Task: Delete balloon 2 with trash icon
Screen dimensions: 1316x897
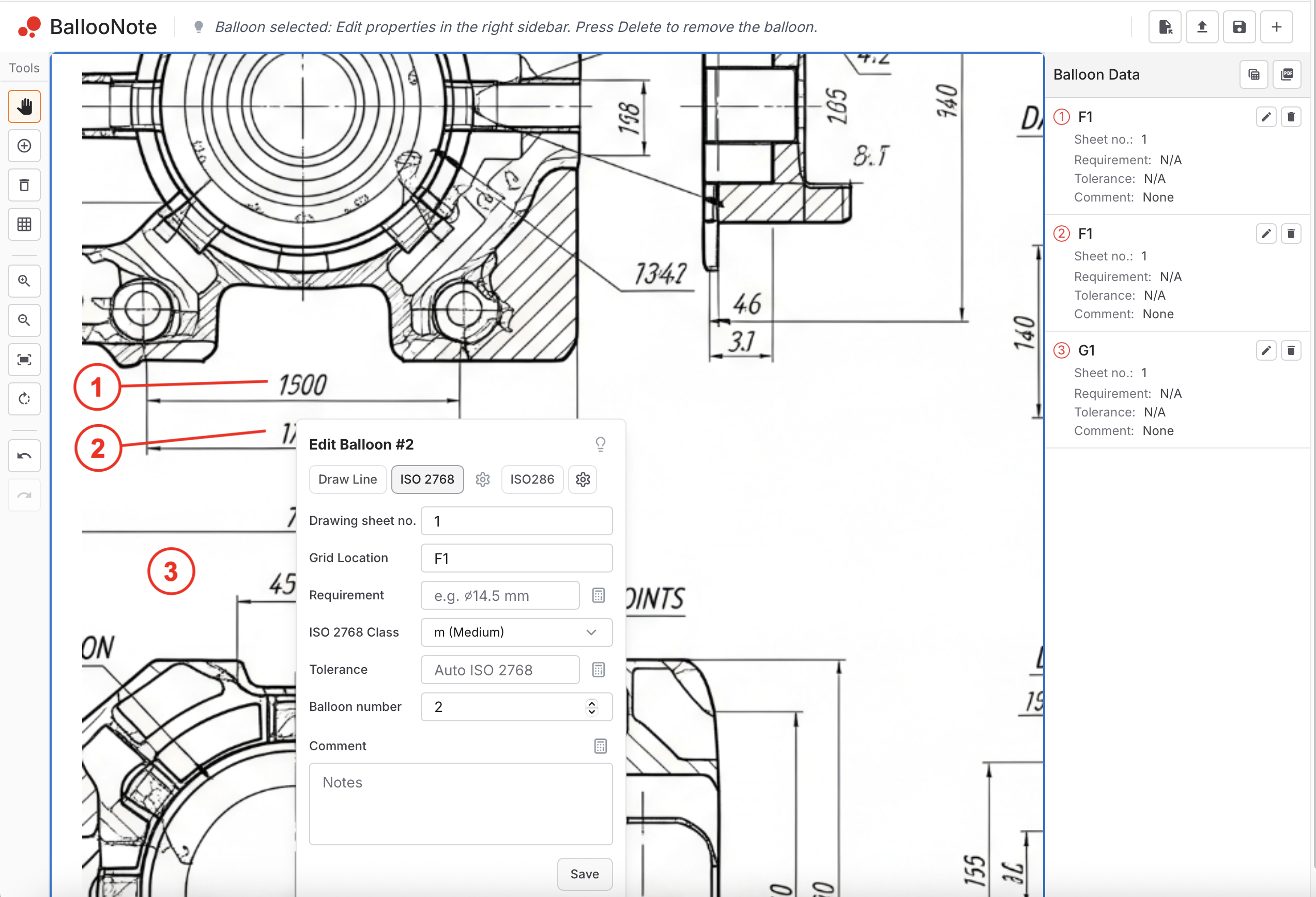Action: [1291, 234]
